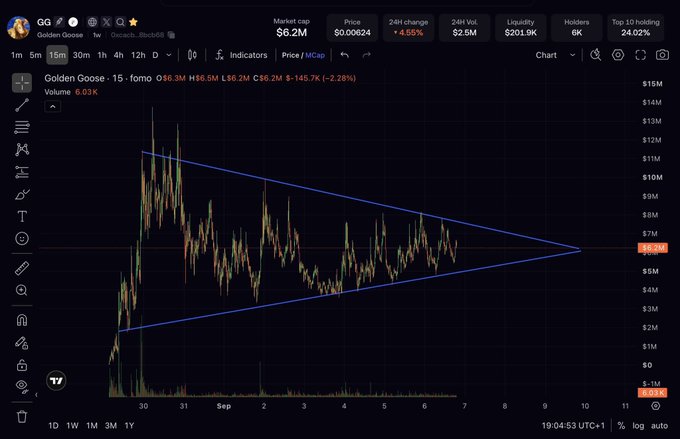Switch to 30m timeframe

(82, 55)
